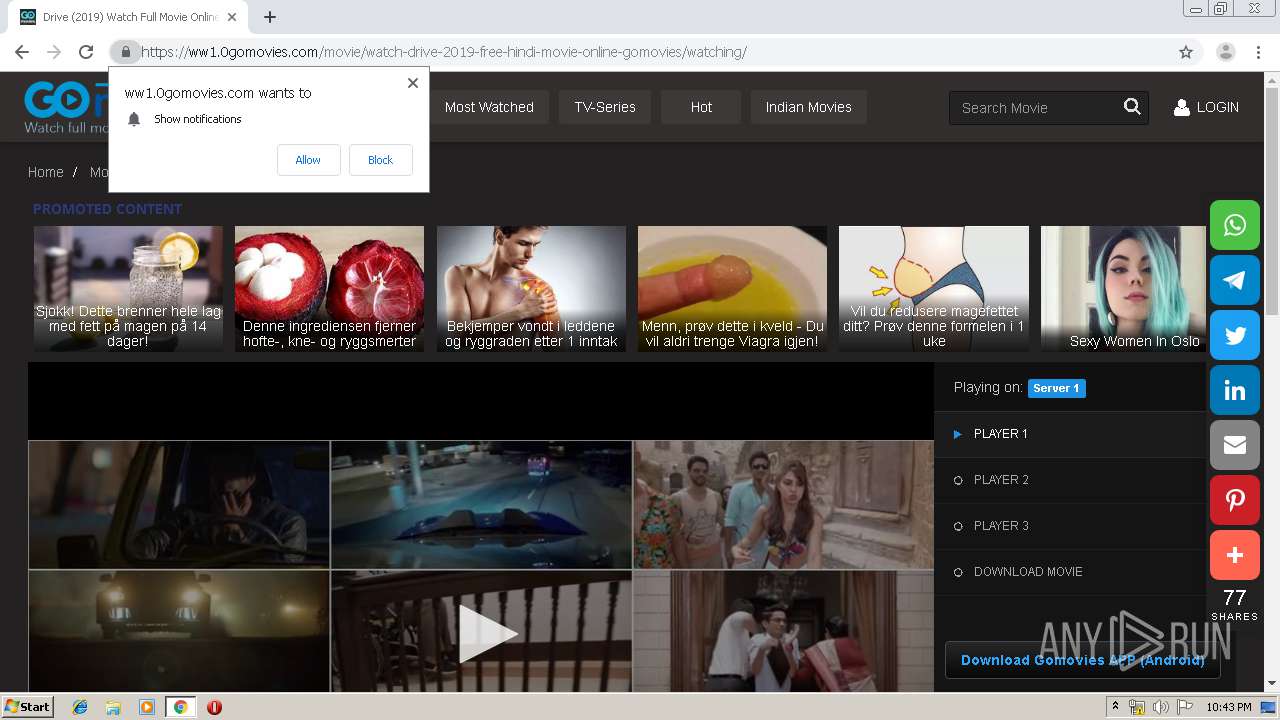Click the browser address bar URL
Screen dimensions: 1280x720
443,52
